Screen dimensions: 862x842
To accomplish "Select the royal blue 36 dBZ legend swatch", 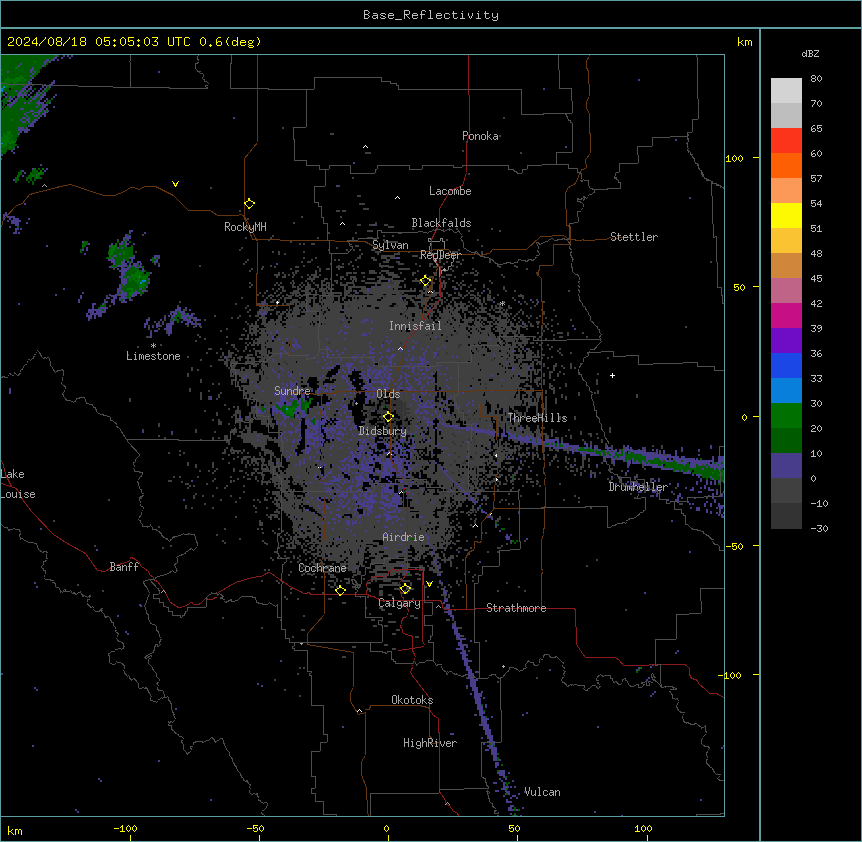I will [786, 365].
